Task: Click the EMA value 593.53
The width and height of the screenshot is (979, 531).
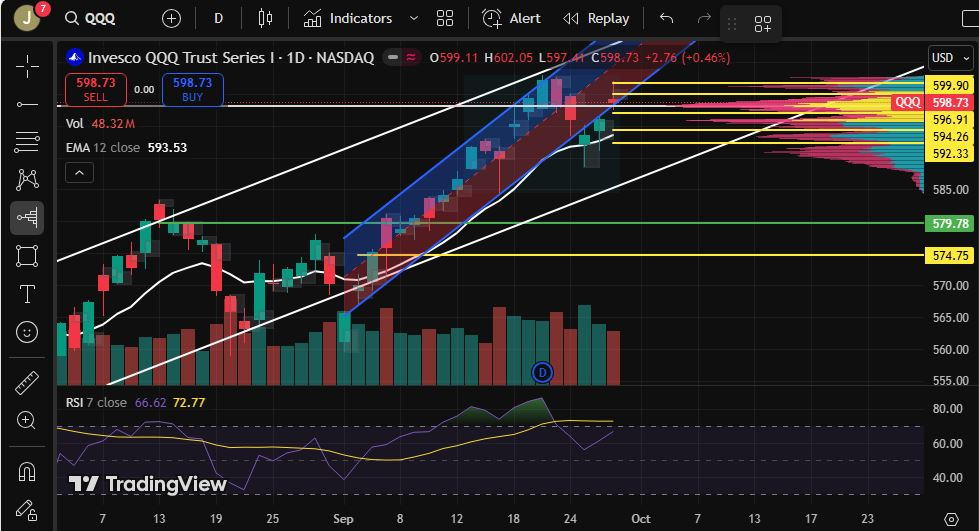Action: click(x=167, y=147)
